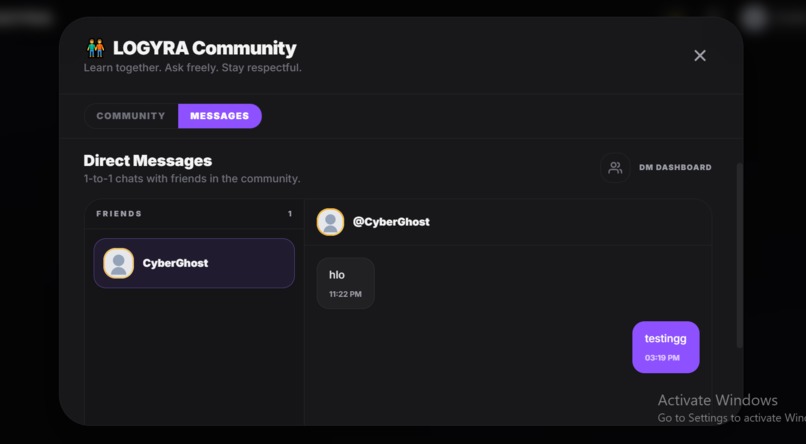Click the blurred profile avatar behind the dialog
Screen dimensions: 806x444
click(x=754, y=18)
